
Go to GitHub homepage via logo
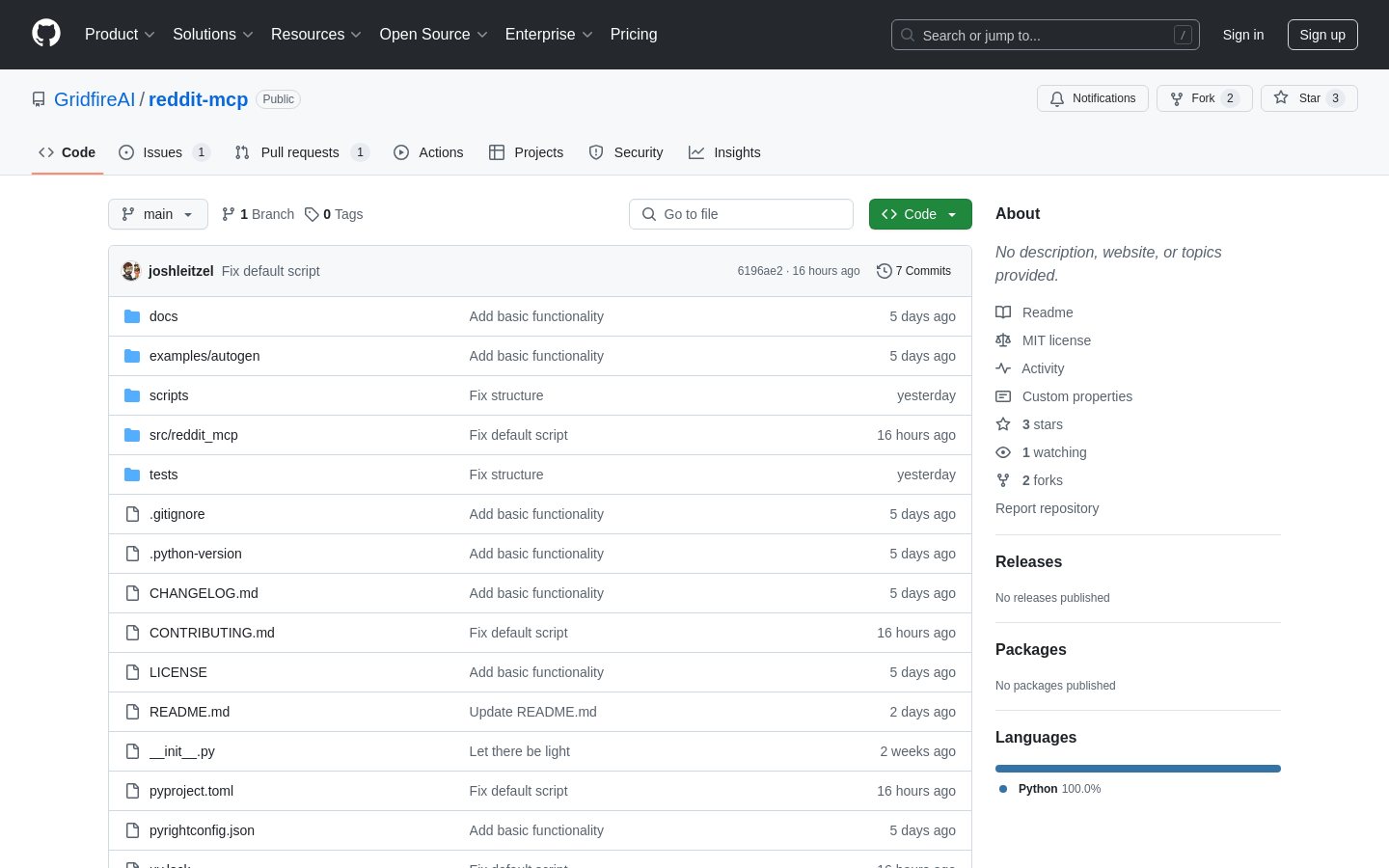pos(46,34)
